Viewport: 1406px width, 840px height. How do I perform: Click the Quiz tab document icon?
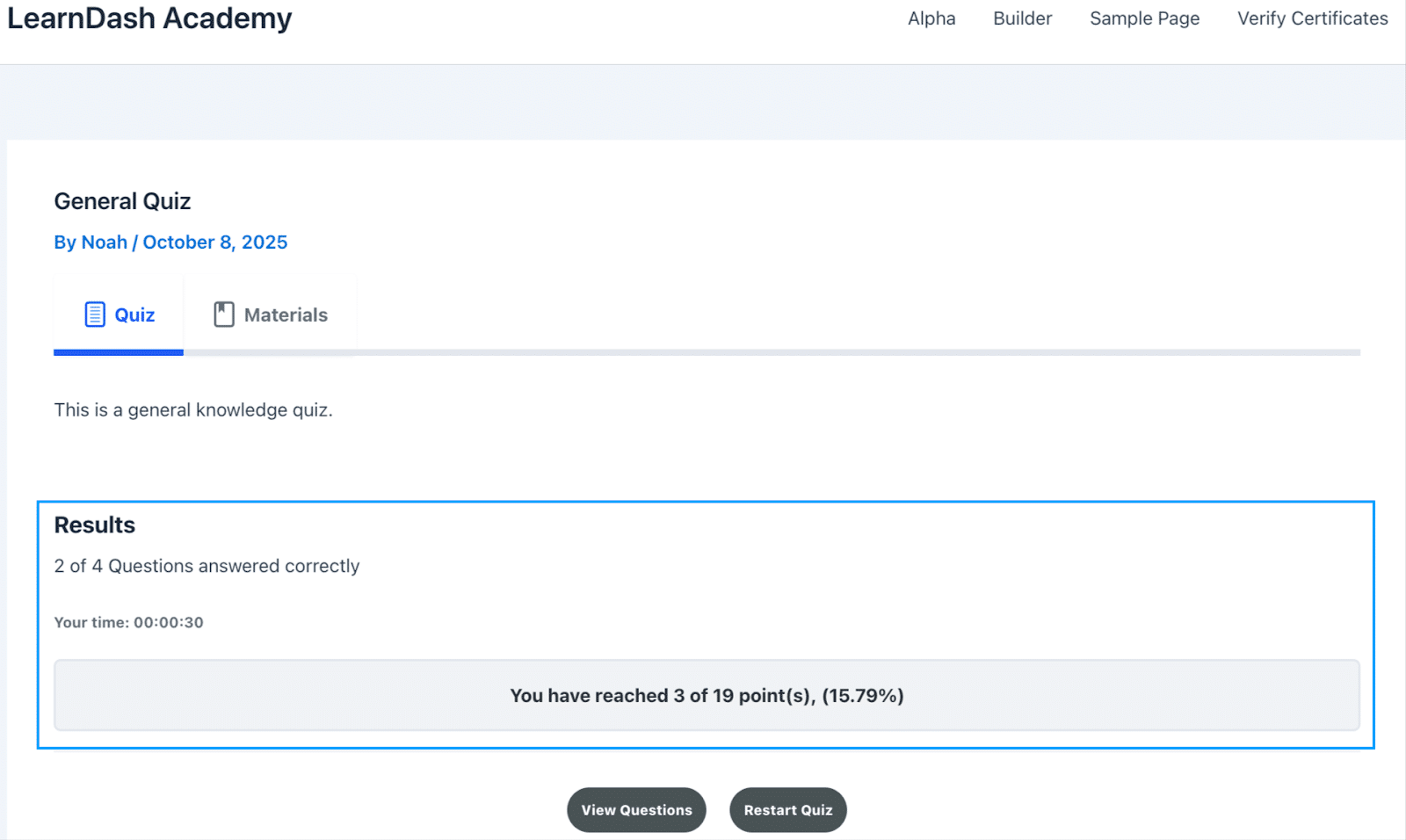click(95, 315)
